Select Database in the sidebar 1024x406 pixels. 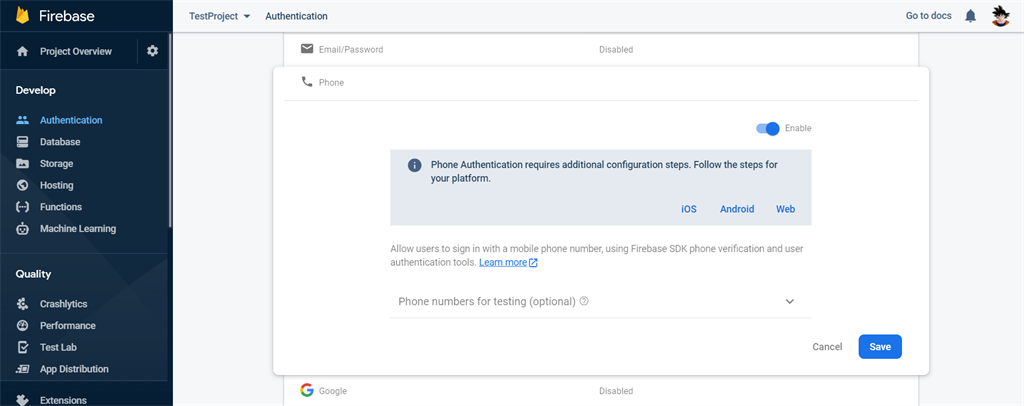point(60,142)
